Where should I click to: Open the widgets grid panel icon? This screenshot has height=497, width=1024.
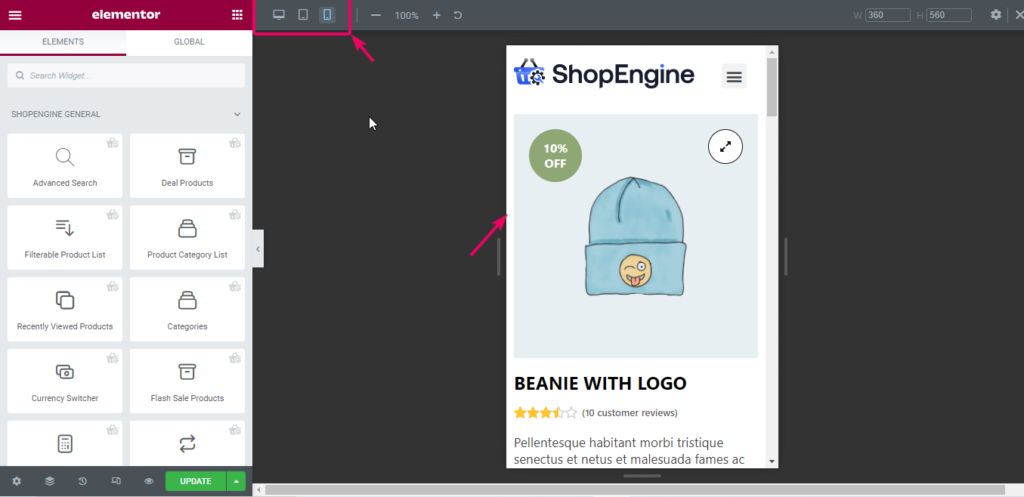[x=237, y=15]
